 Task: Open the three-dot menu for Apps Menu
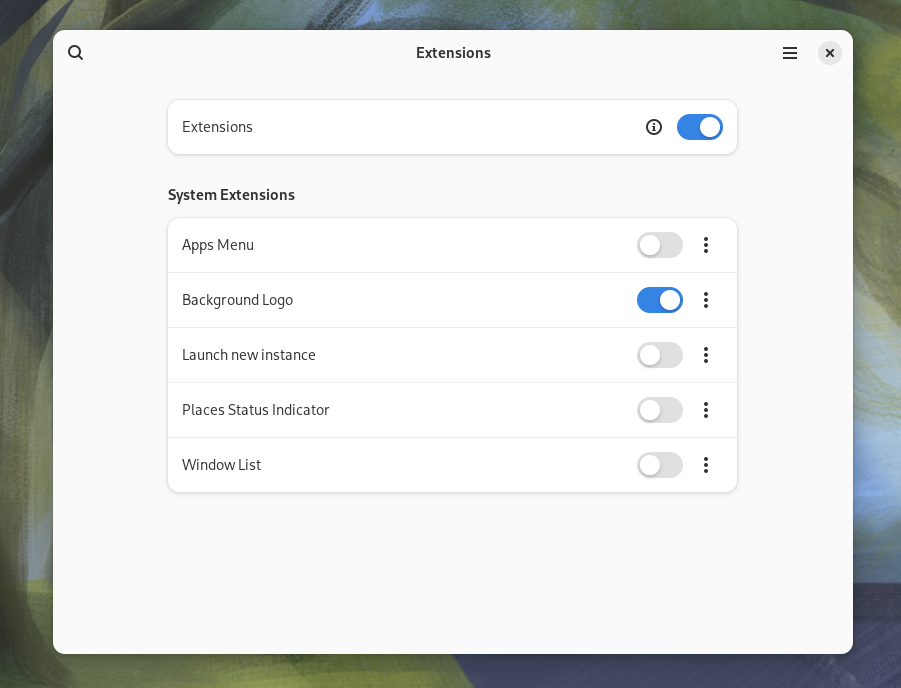[x=706, y=245]
